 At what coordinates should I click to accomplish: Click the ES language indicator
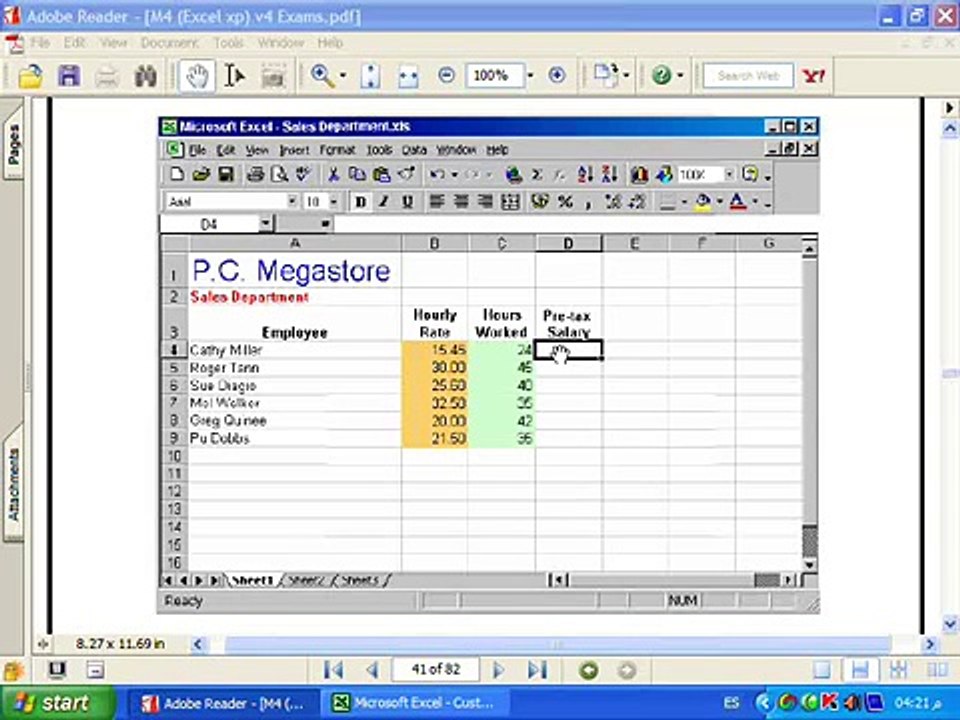click(730, 703)
